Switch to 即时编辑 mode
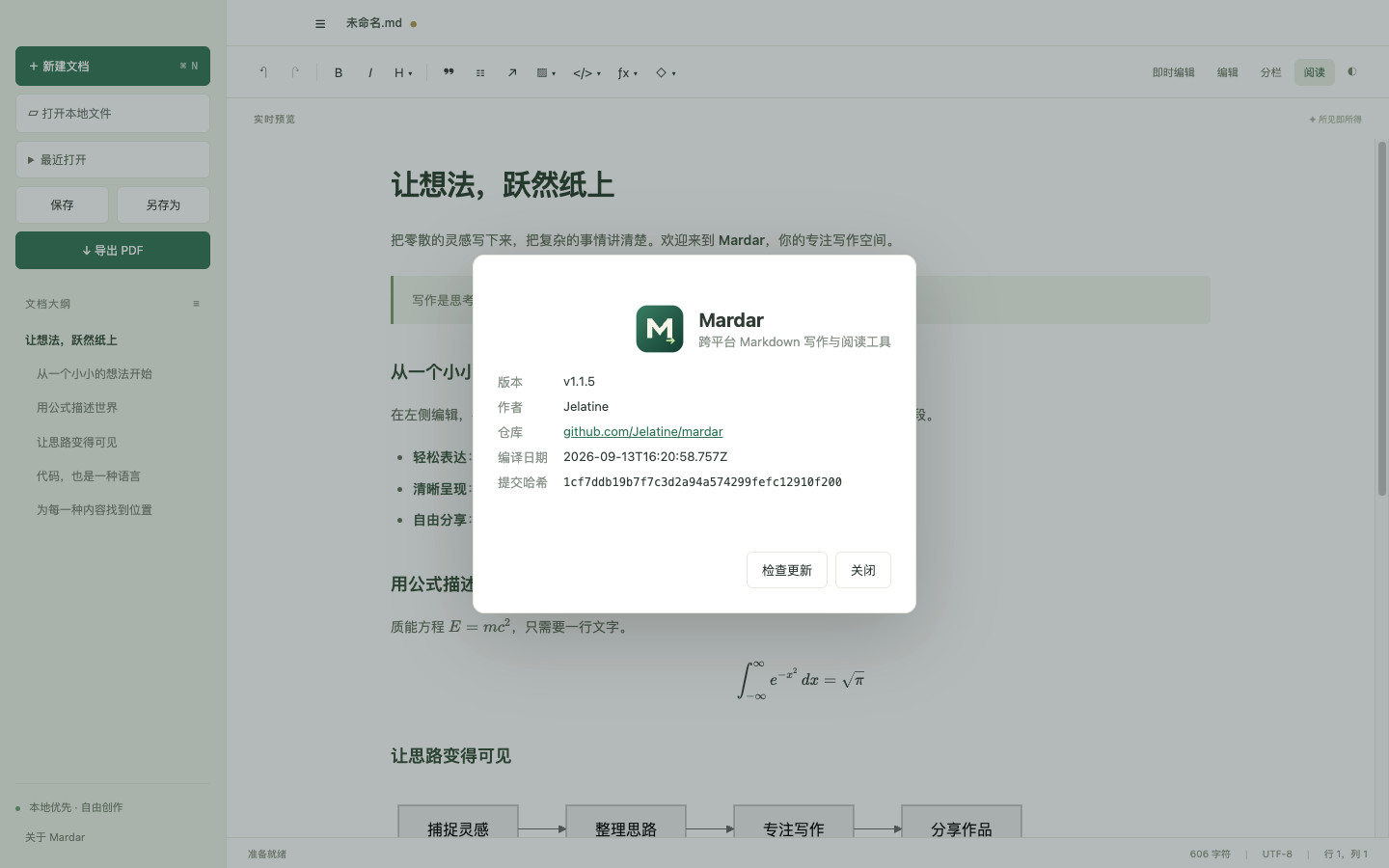 (1173, 72)
